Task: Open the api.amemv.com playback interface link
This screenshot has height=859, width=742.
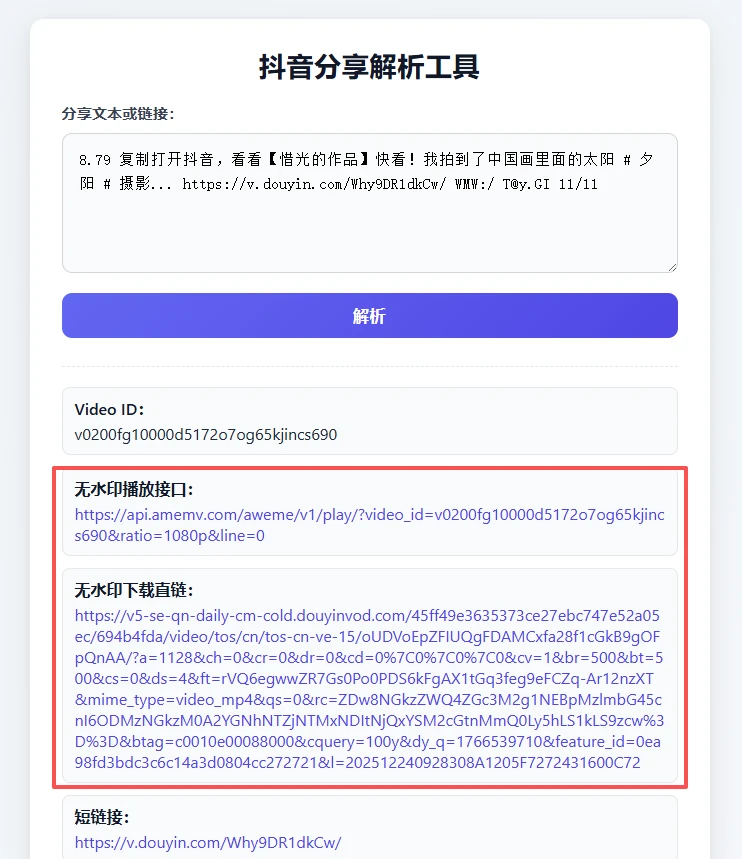Action: click(369, 525)
